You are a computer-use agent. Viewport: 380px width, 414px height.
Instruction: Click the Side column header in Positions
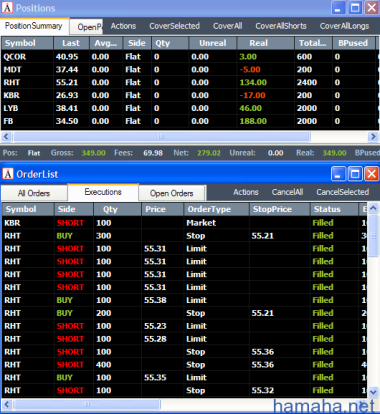pyautogui.click(x=137, y=43)
